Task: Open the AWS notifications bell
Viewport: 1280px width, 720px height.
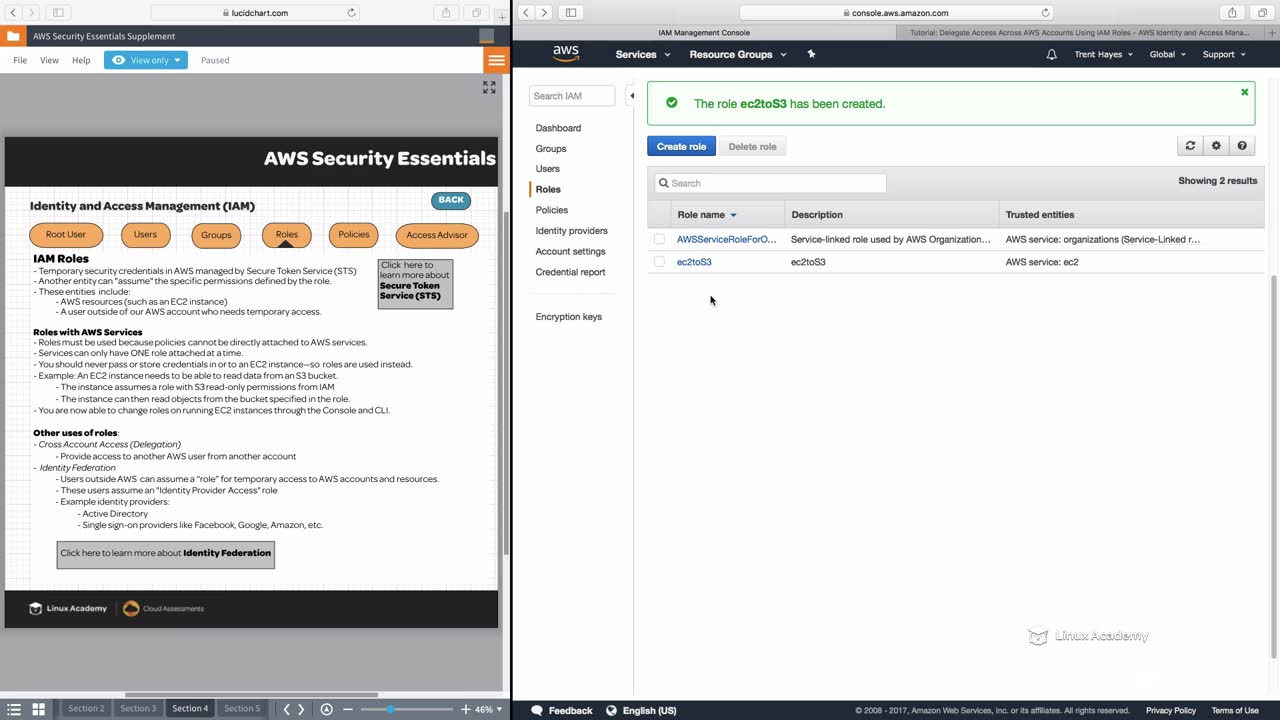Action: pos(1051,54)
